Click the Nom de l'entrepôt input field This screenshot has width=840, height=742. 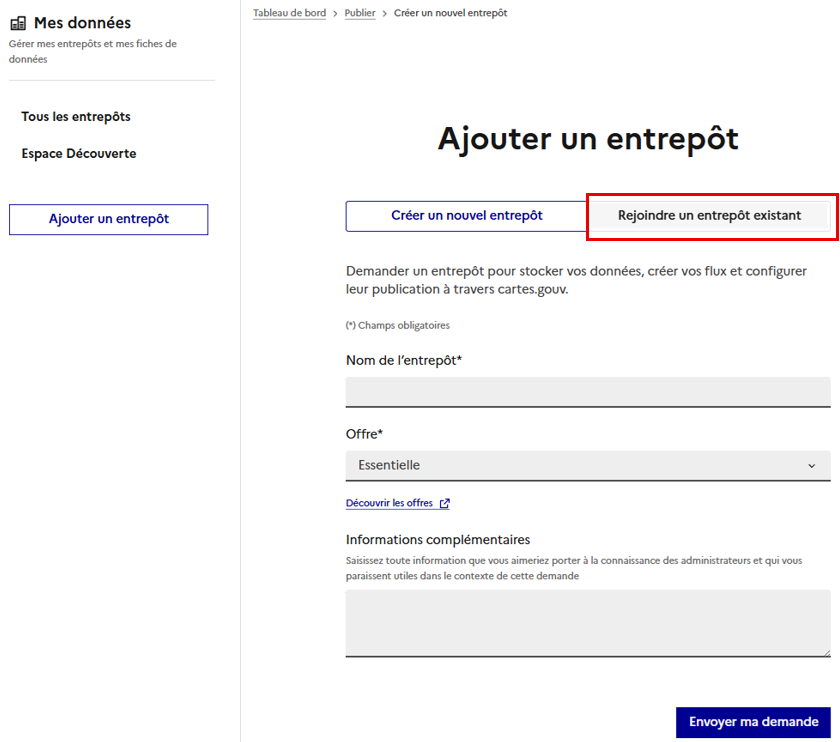point(587,391)
